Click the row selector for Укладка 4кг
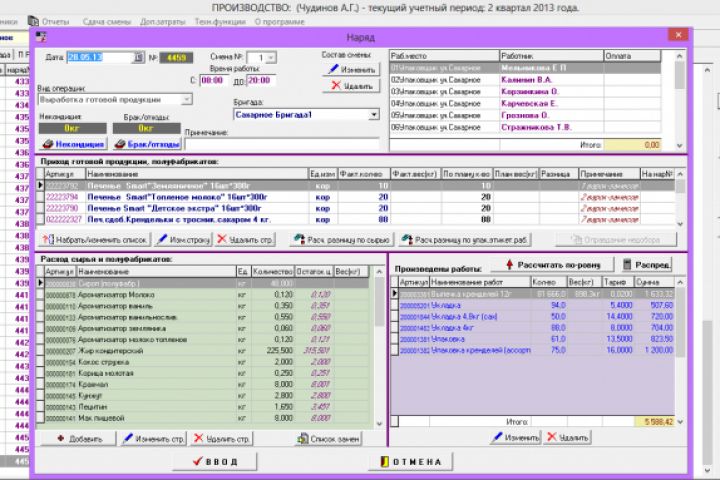Image resolution: width=720 pixels, height=480 pixels. click(x=394, y=328)
